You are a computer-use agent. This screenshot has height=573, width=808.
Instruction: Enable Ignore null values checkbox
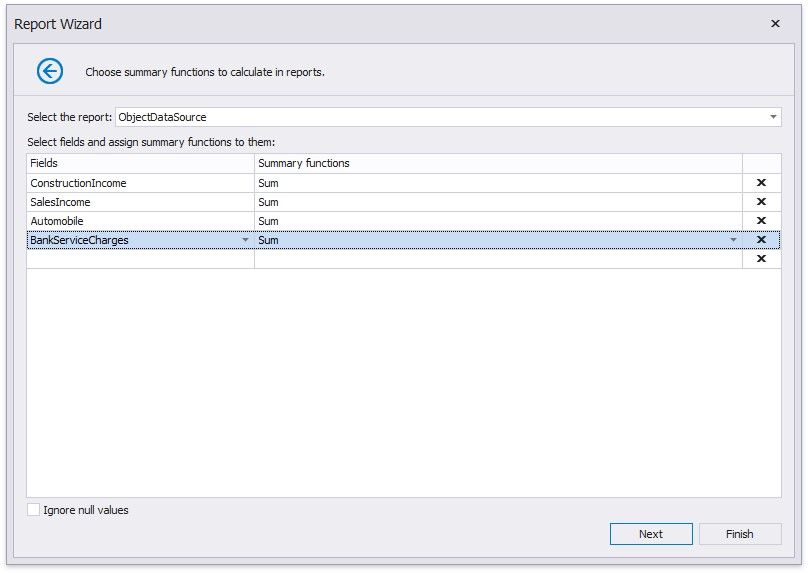(34, 510)
